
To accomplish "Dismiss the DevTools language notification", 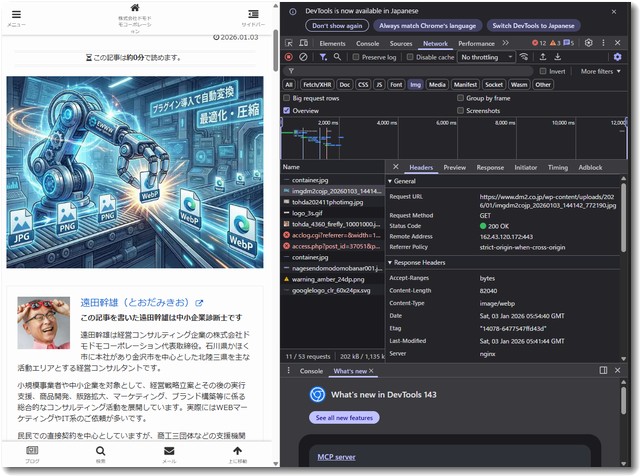I will point(614,12).
